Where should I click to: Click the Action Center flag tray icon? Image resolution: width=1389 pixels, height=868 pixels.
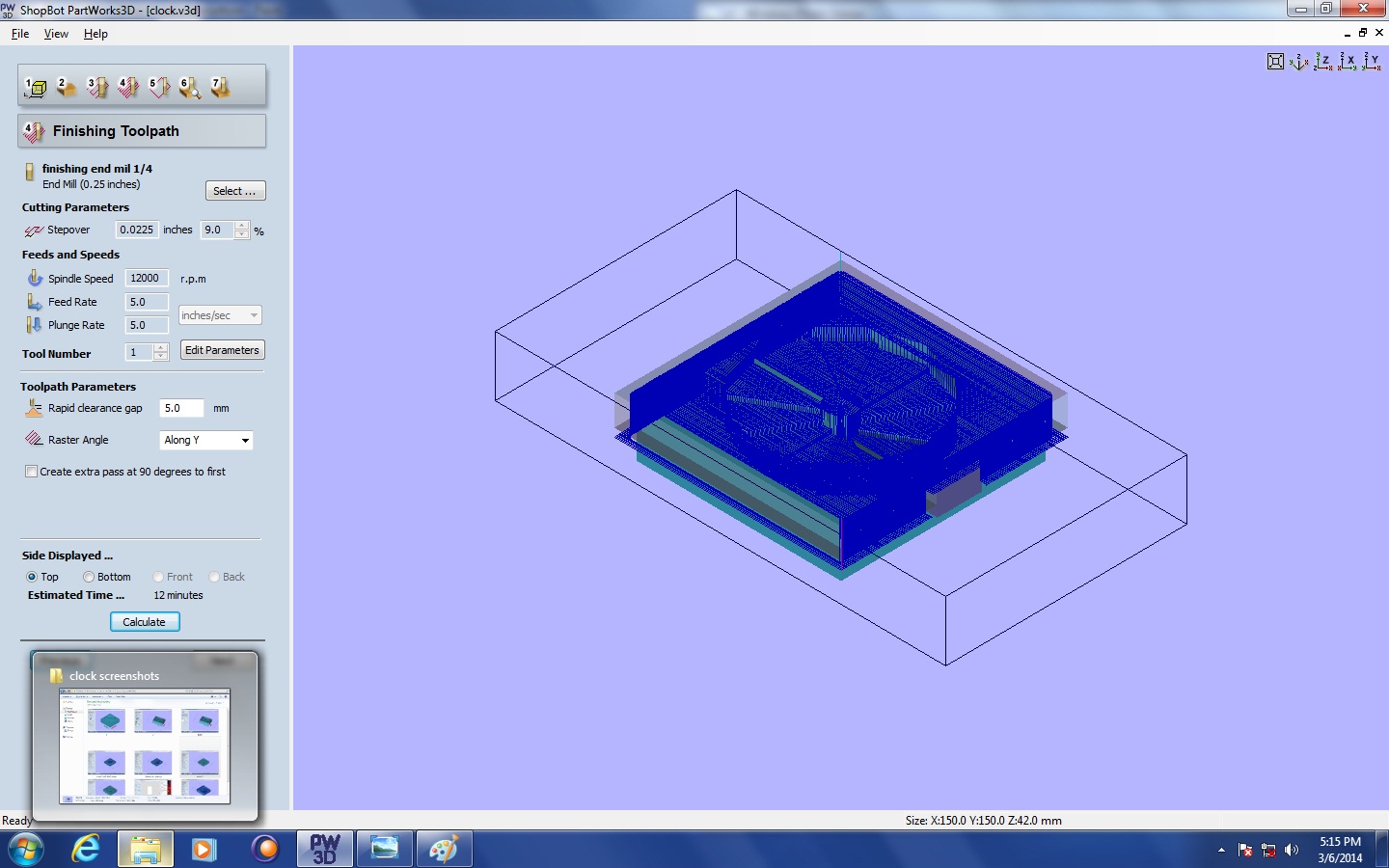1245,850
